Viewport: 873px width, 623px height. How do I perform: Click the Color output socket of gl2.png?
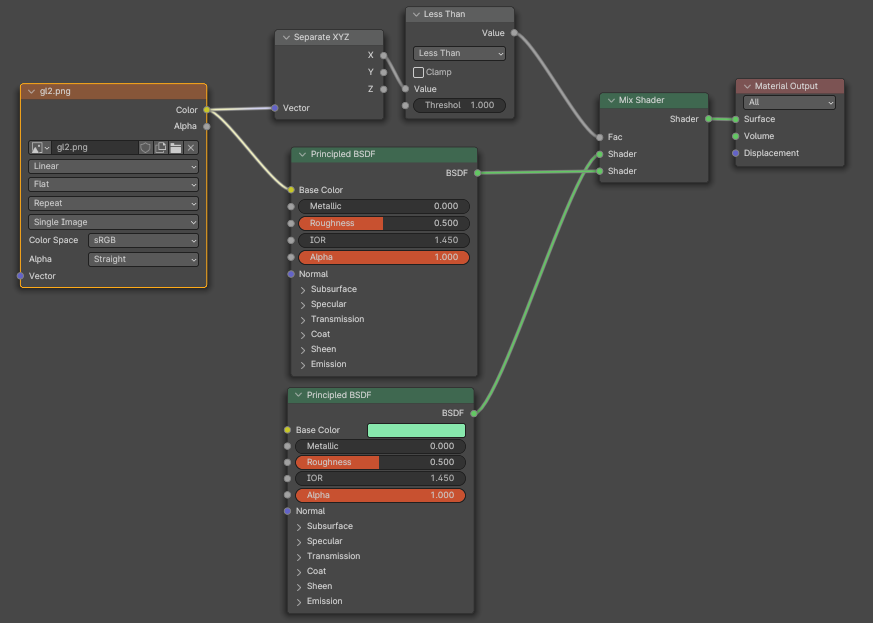click(207, 110)
